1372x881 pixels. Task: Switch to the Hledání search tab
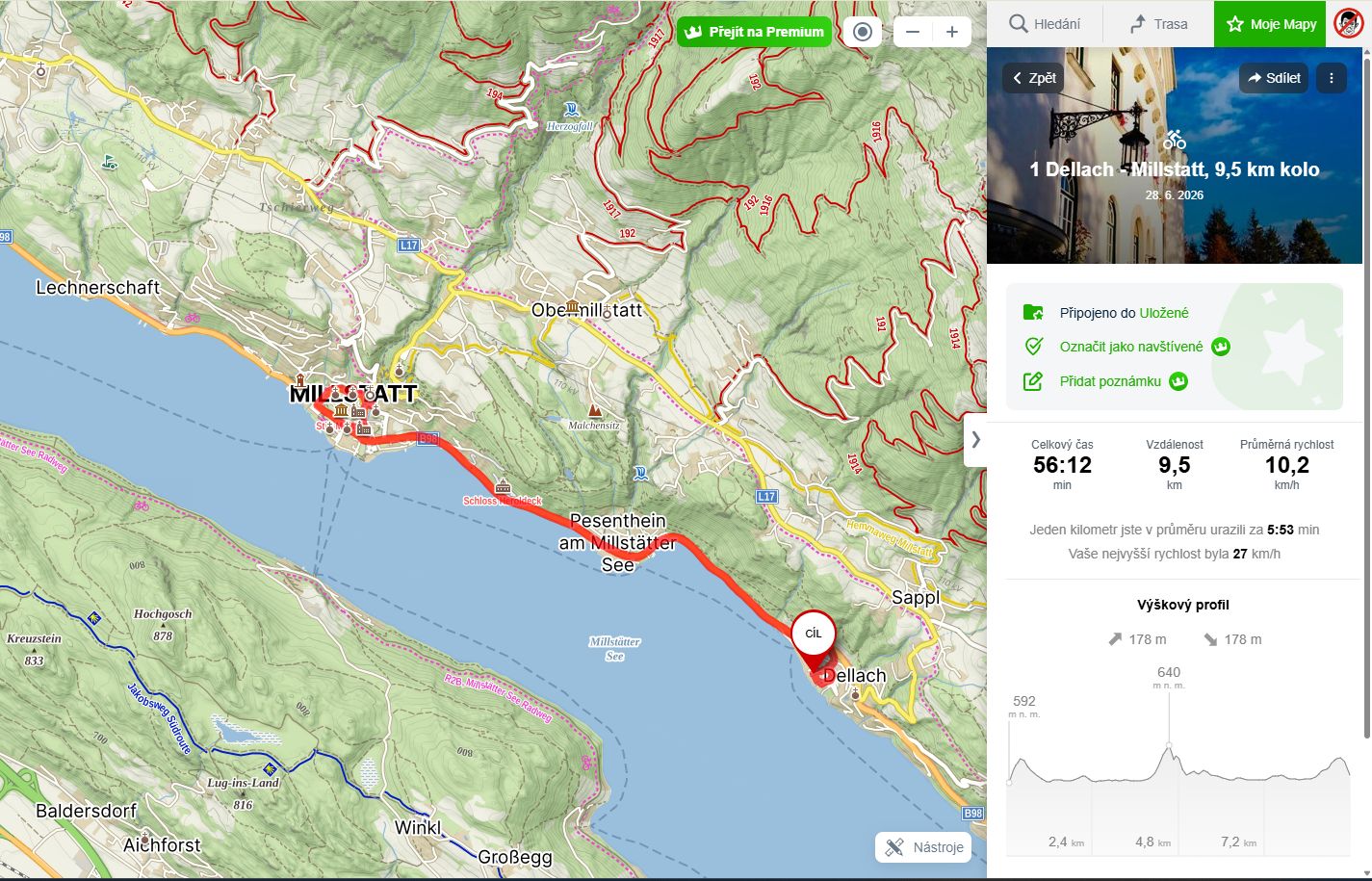click(1045, 24)
